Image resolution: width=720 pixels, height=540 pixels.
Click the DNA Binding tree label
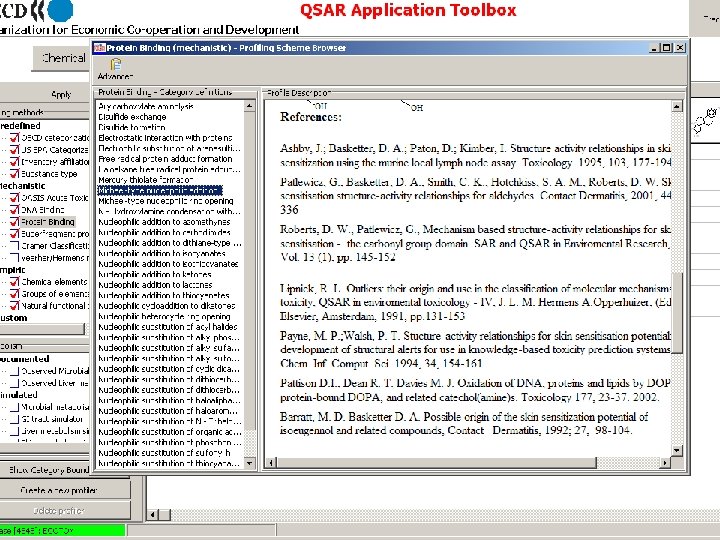43,210
